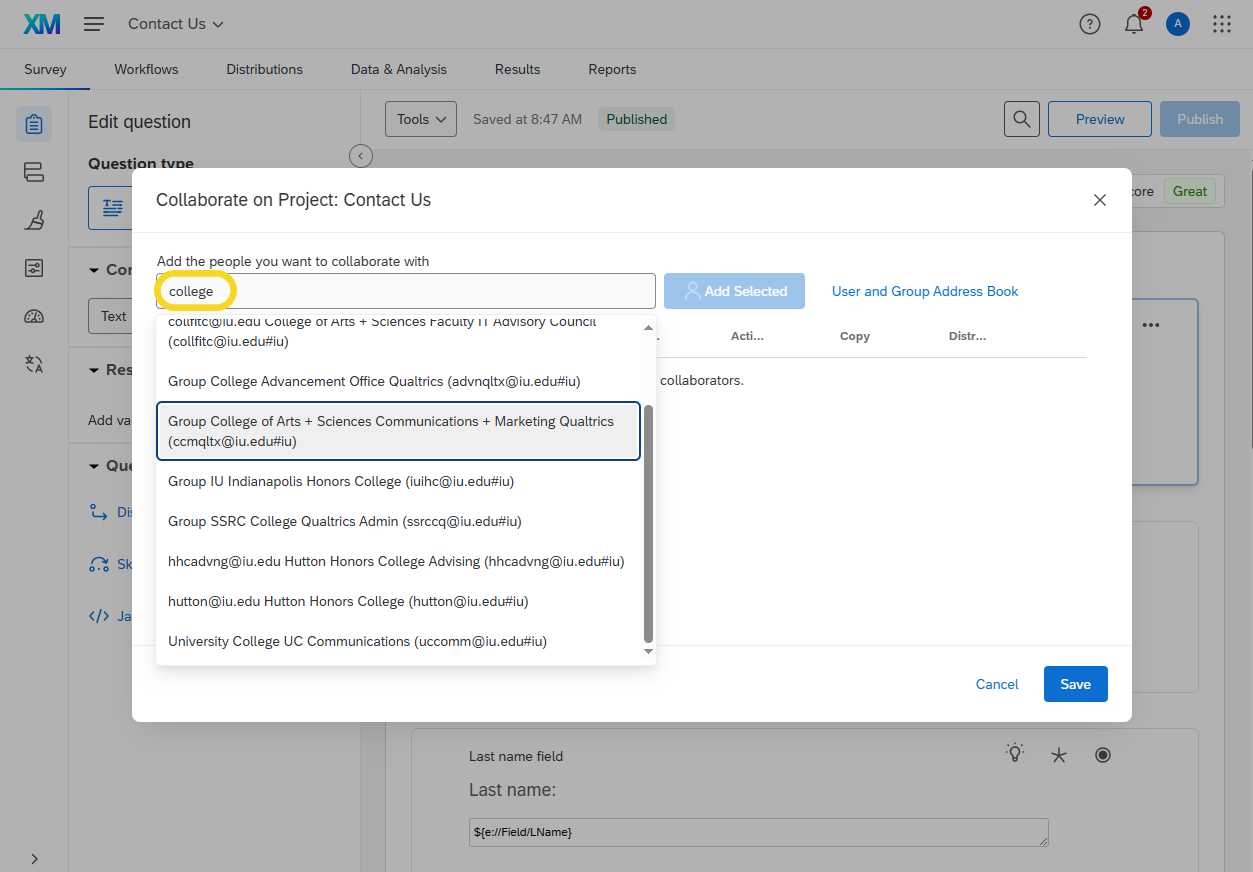
Task: Open the app switcher grid icon
Action: click(x=1221, y=24)
